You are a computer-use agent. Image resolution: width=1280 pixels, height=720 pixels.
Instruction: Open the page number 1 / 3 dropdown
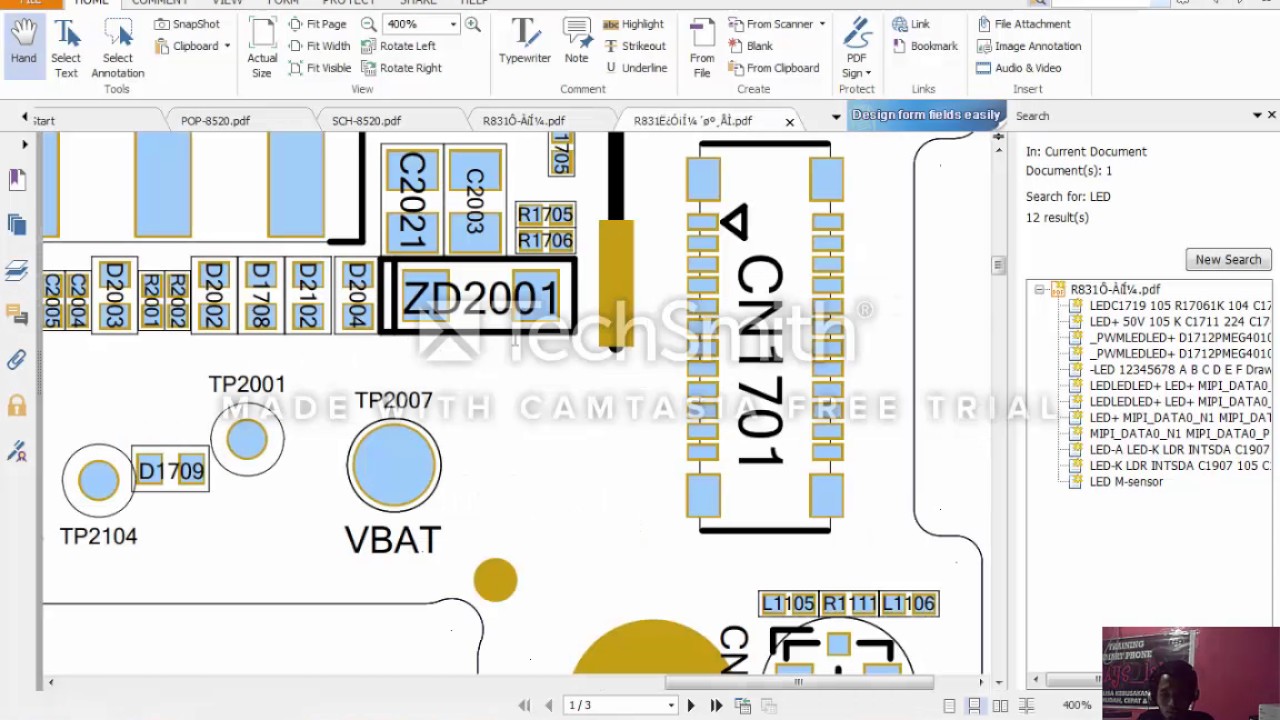(671, 705)
